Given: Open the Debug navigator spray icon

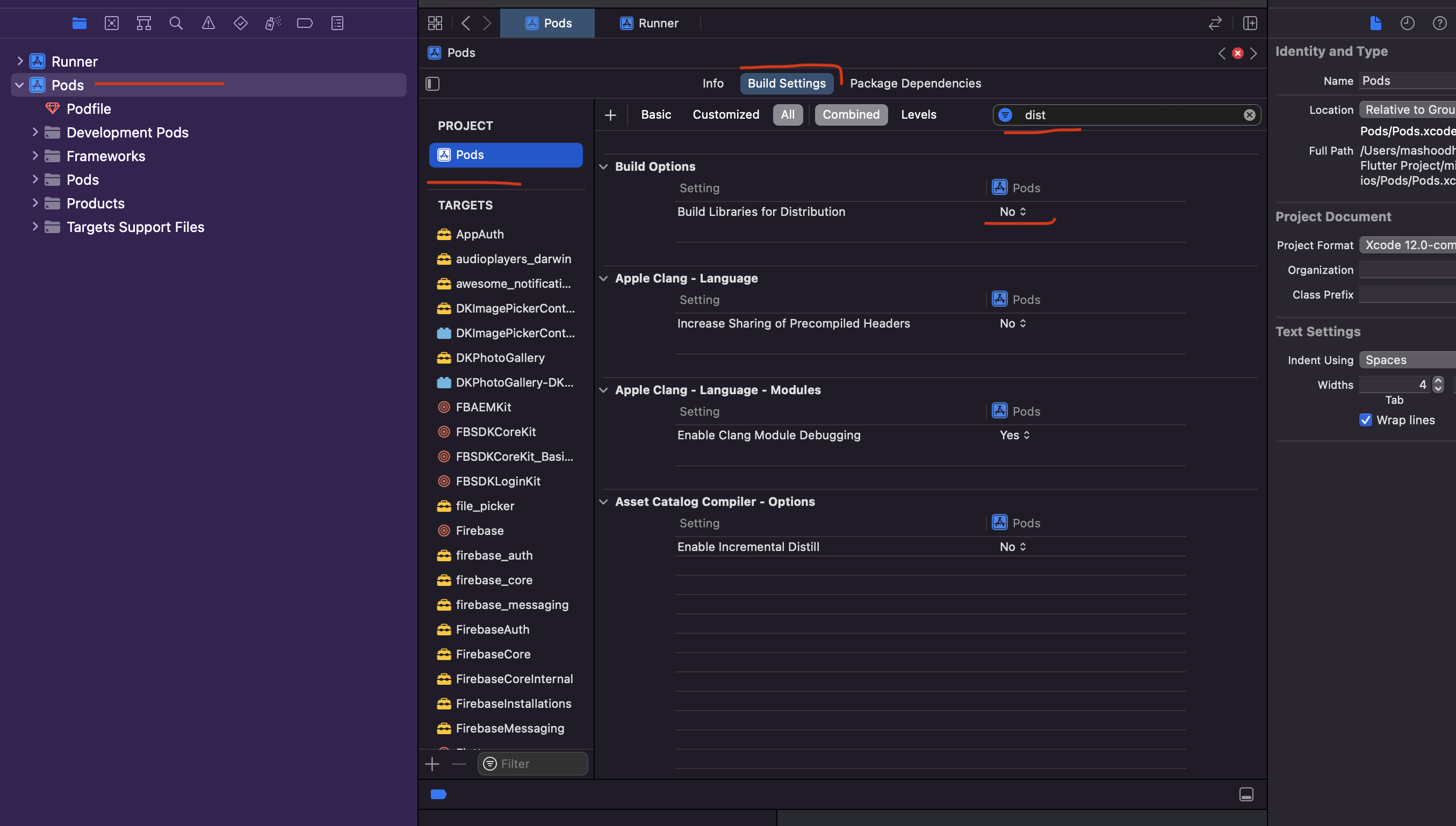Looking at the screenshot, I should [x=273, y=23].
